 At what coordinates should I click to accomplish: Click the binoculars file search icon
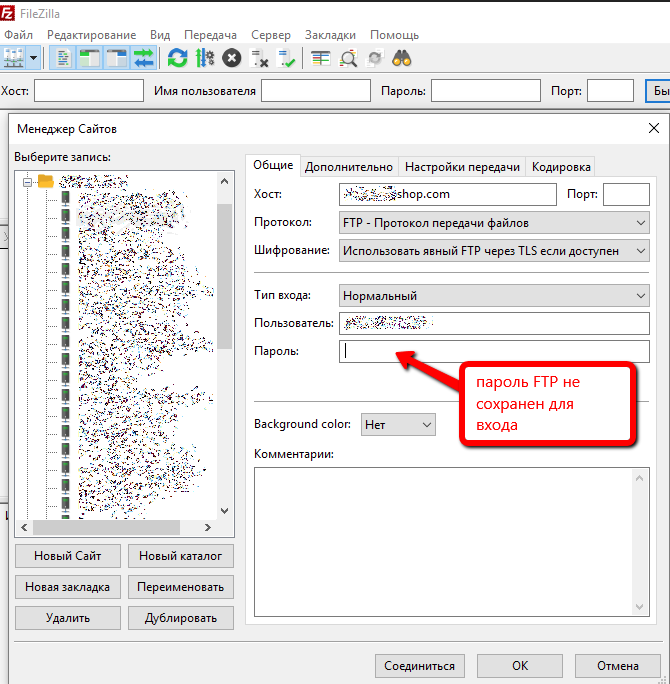point(402,58)
